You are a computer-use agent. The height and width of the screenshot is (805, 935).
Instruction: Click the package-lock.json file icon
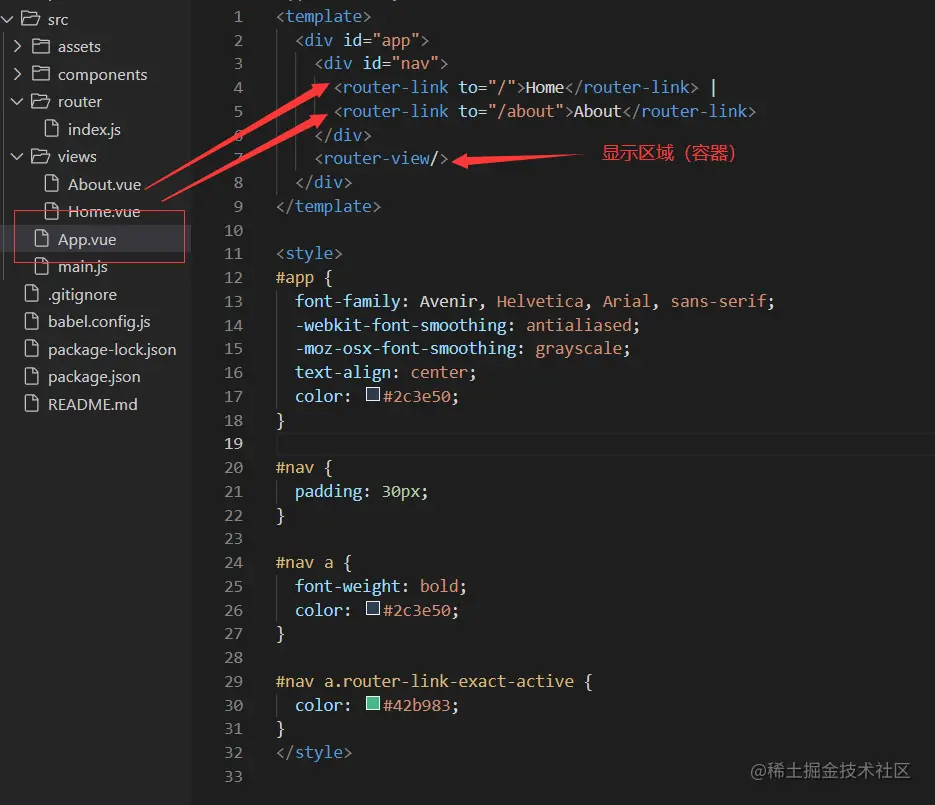click(x=32, y=348)
